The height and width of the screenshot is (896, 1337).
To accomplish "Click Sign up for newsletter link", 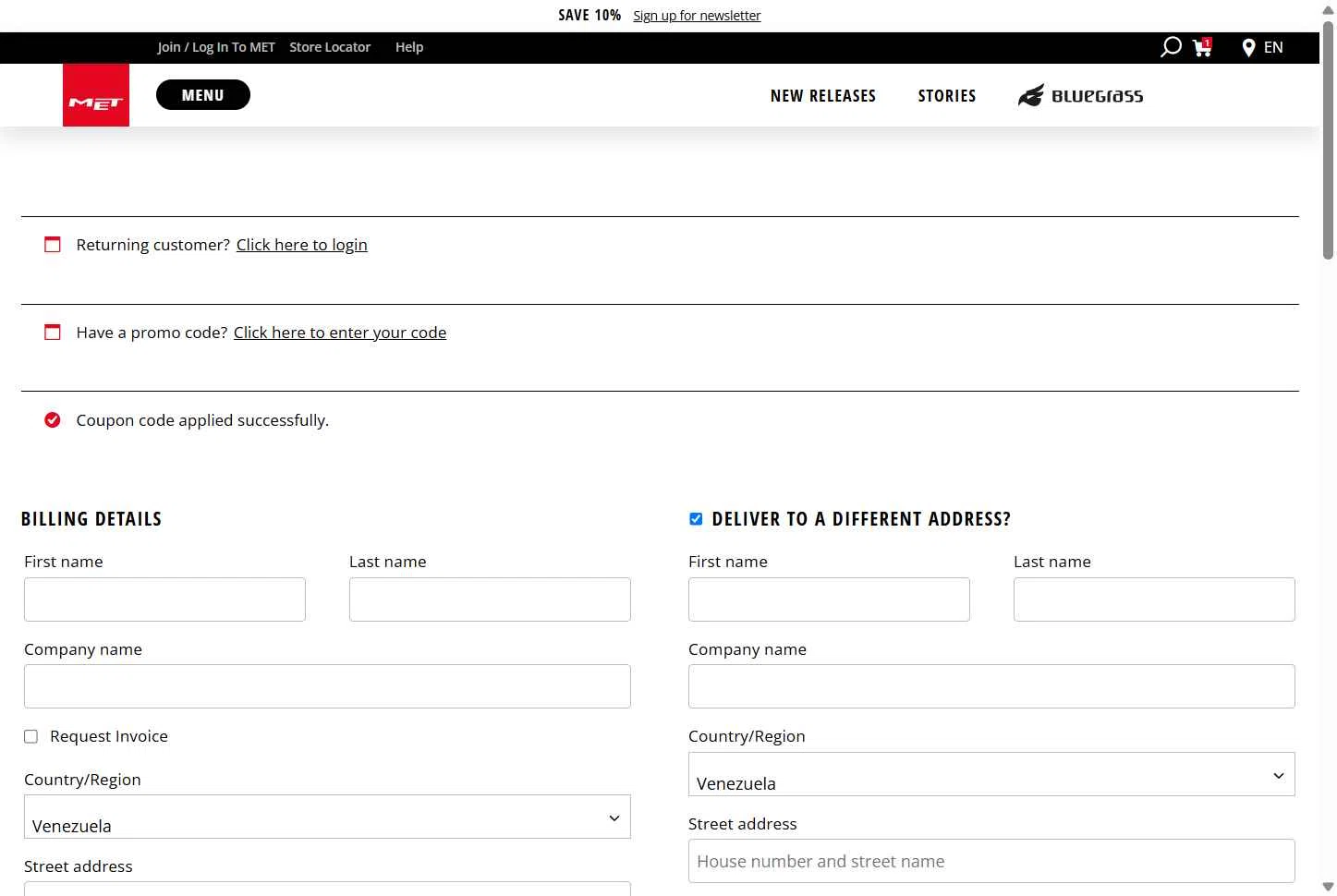I will tap(697, 16).
